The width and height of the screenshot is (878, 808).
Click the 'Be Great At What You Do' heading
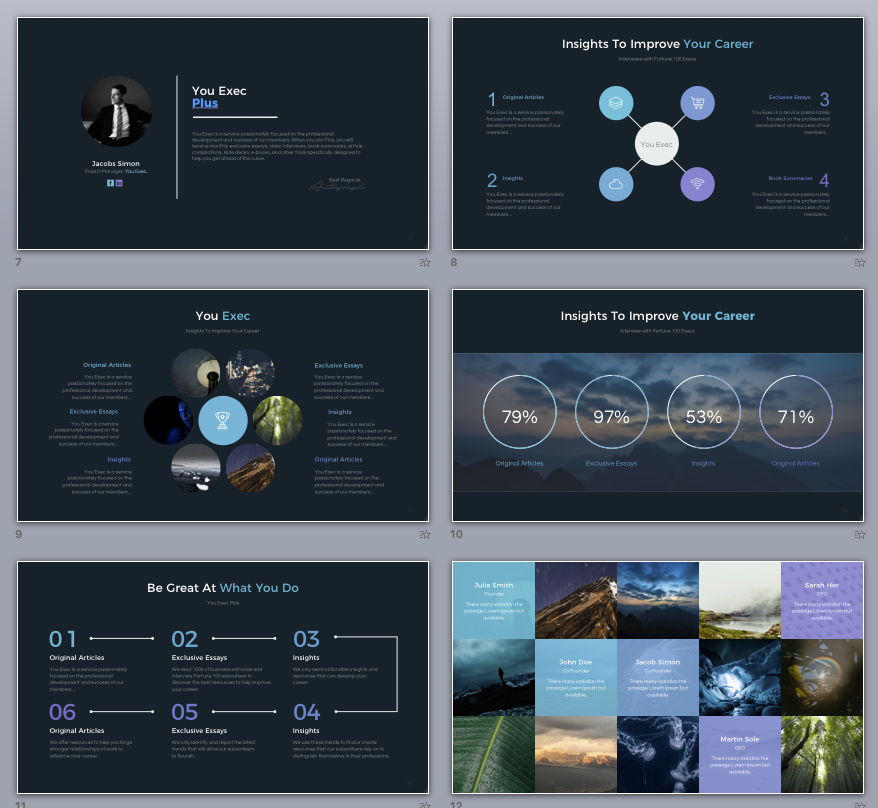[x=223, y=588]
